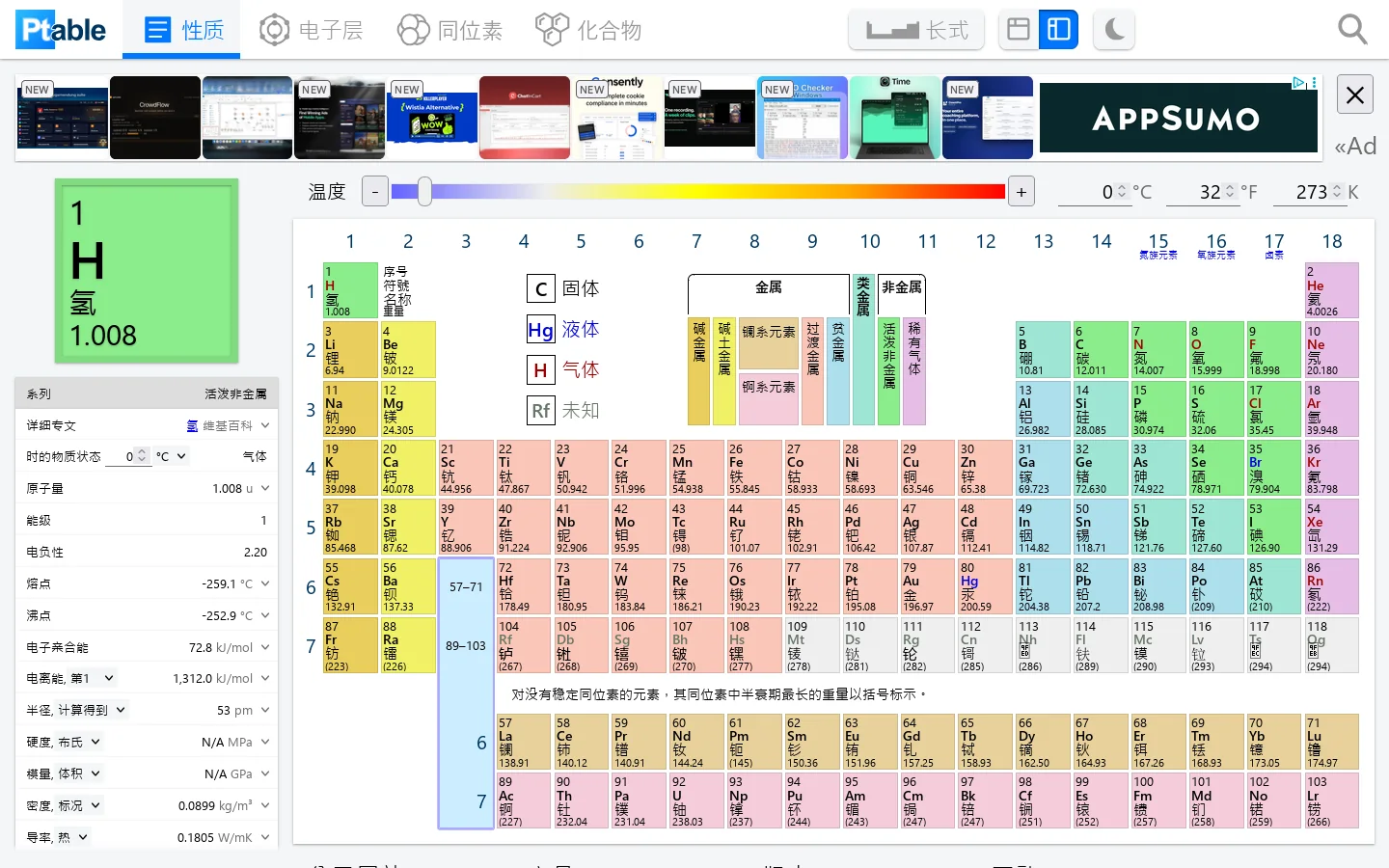Open the 性质 properties tab

(x=181, y=30)
